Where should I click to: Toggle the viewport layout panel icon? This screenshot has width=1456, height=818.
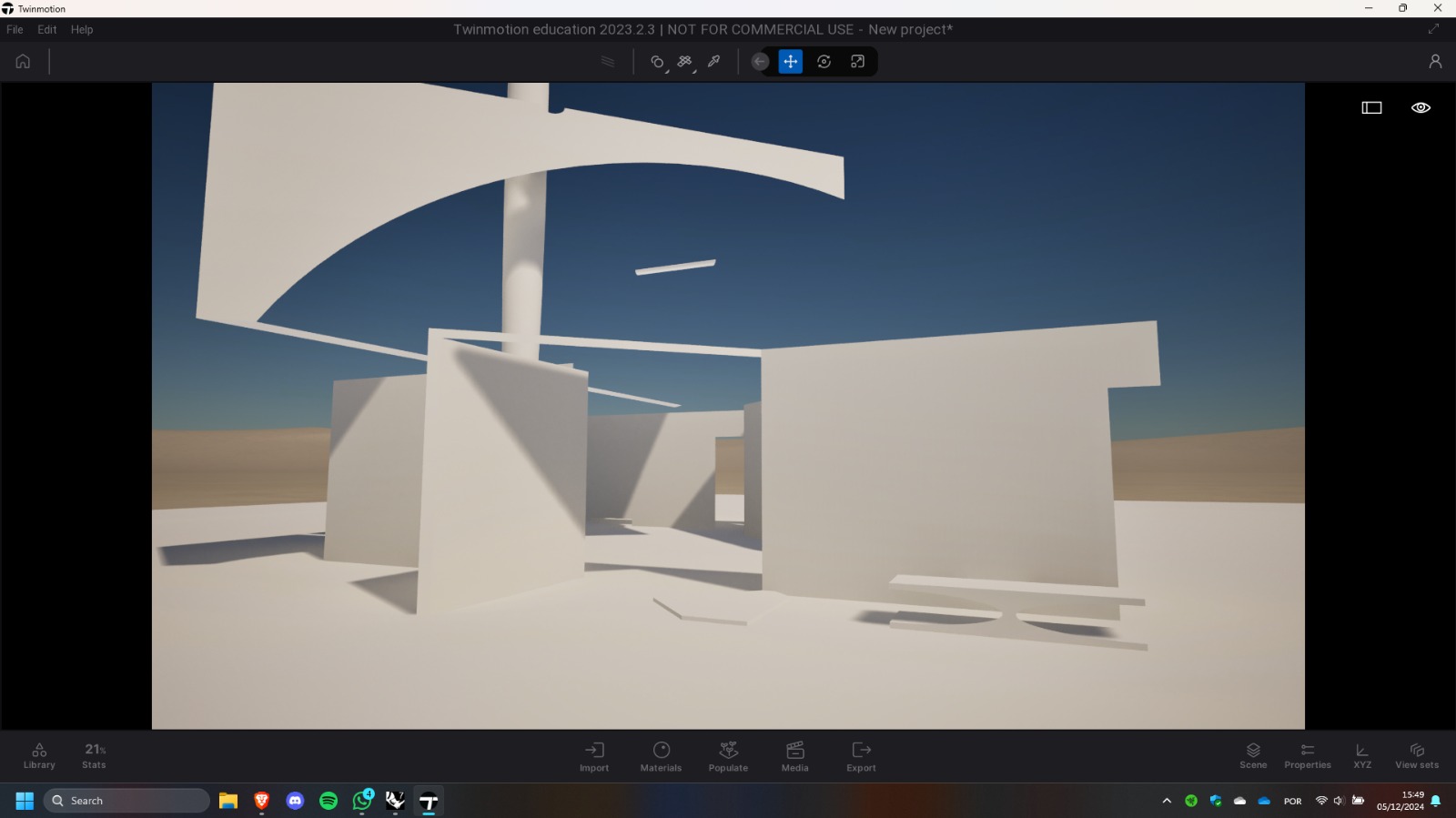pyautogui.click(x=1371, y=107)
